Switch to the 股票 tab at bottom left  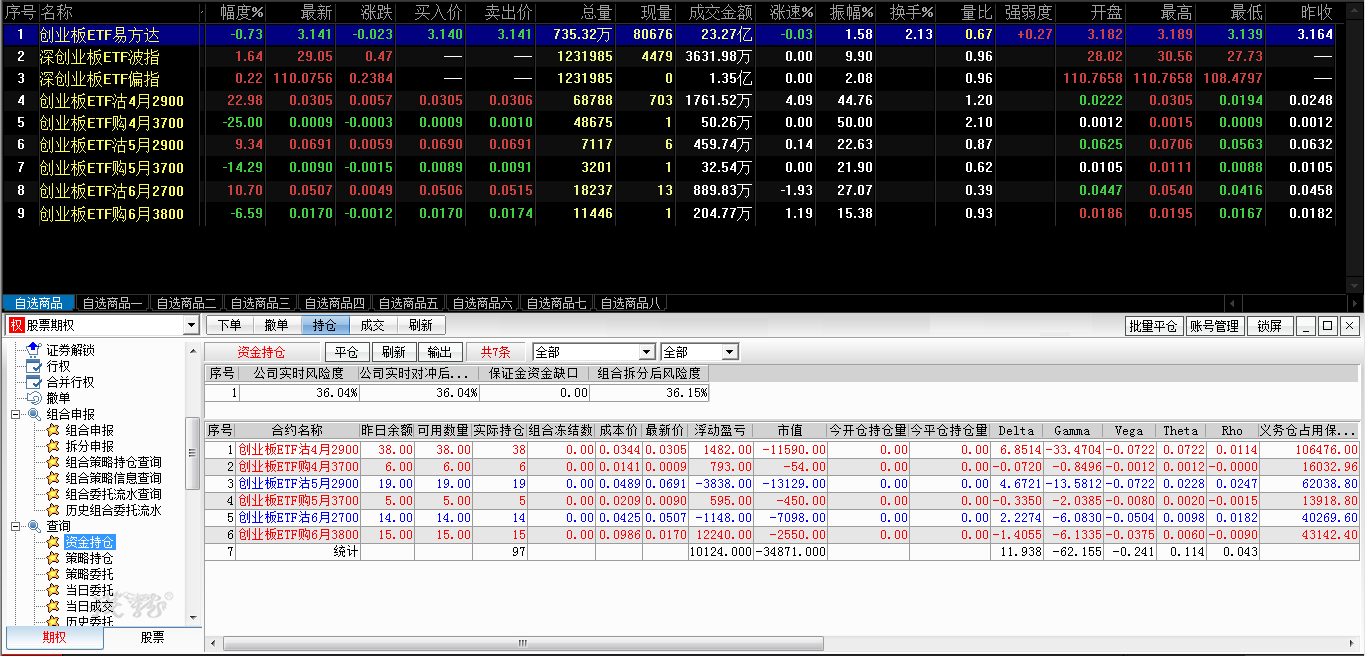click(152, 638)
